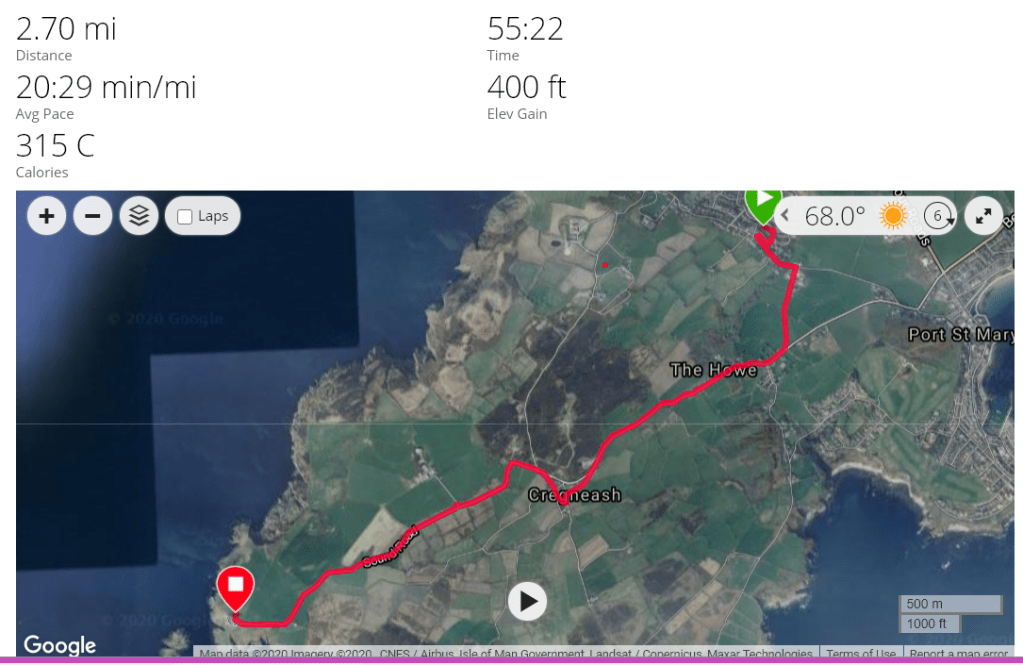
Task: Select the sun weather icon
Action: tap(893, 215)
